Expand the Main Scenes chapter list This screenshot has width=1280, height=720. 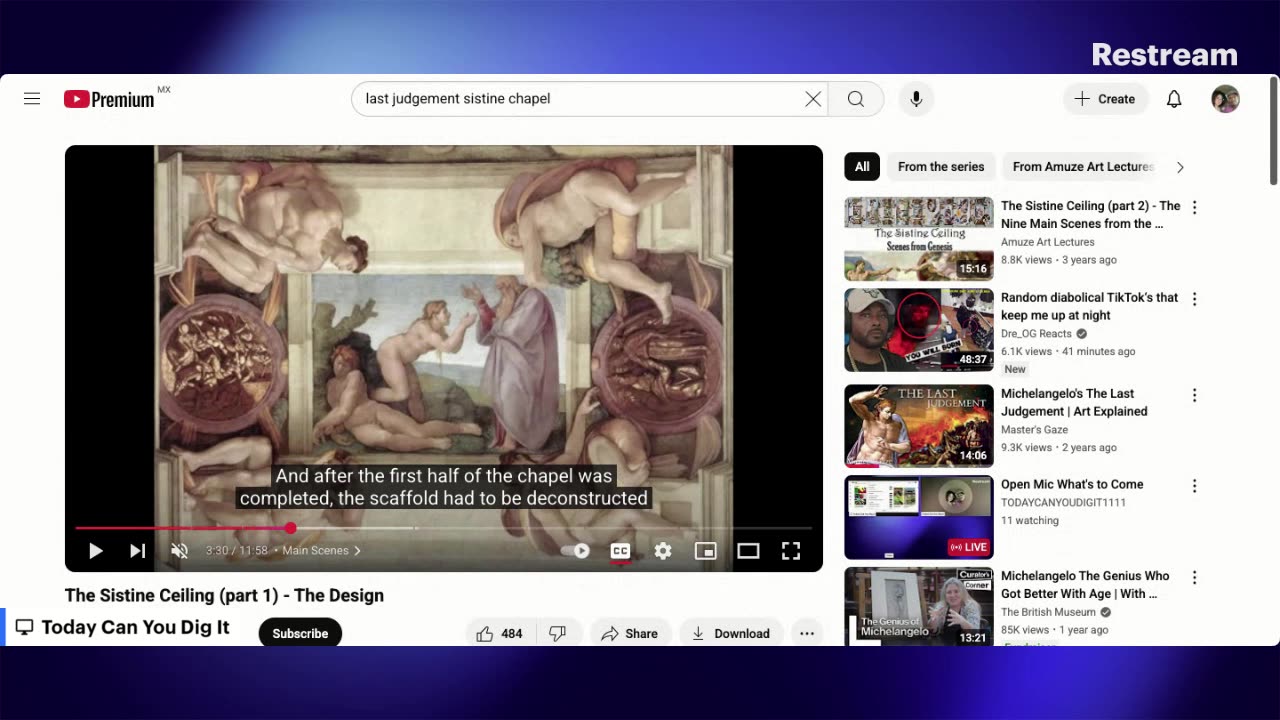pyautogui.click(x=321, y=551)
